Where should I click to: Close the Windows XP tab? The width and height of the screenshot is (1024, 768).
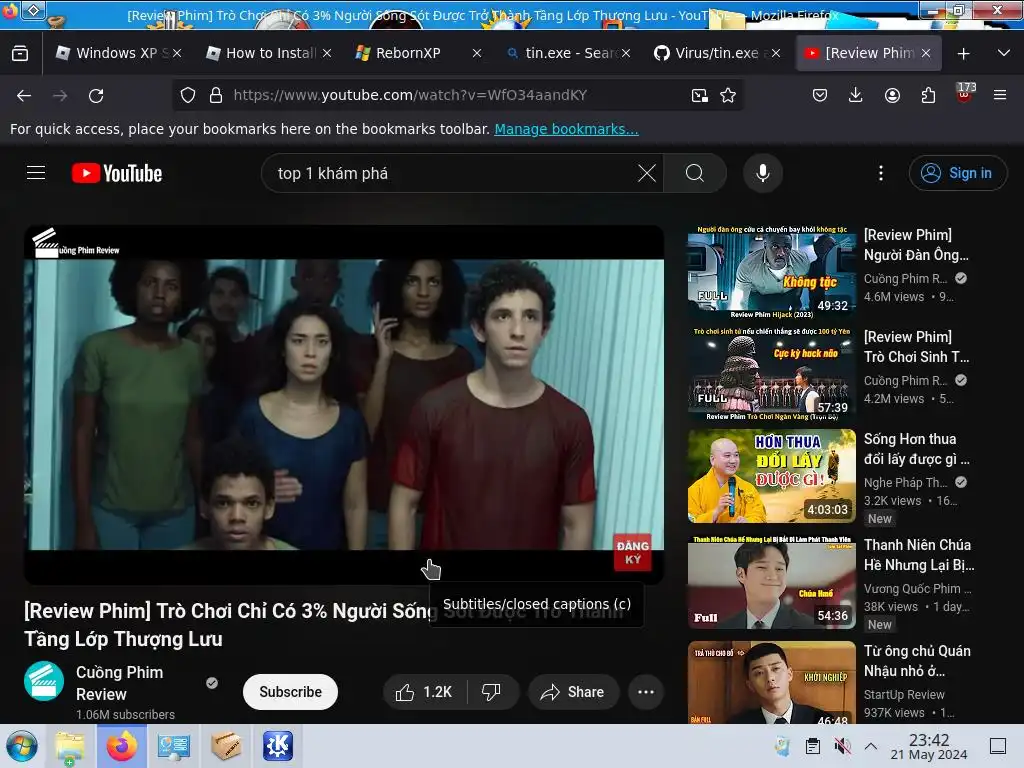pos(177,54)
